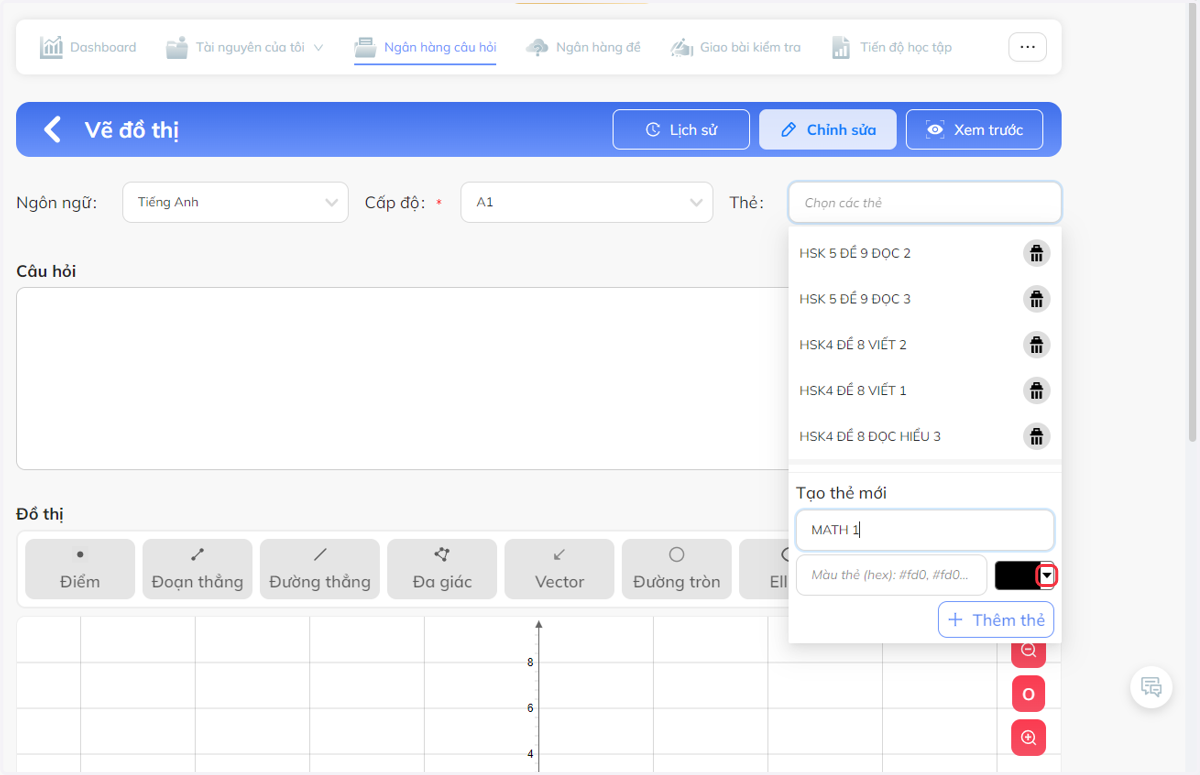Select the Đoạn thẳng segment tool
1200x775 pixels.
[x=197, y=569]
